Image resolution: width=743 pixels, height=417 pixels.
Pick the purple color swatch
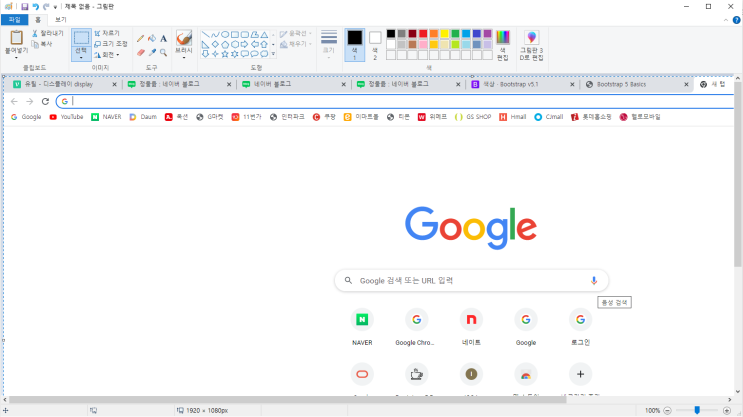tap(488, 33)
